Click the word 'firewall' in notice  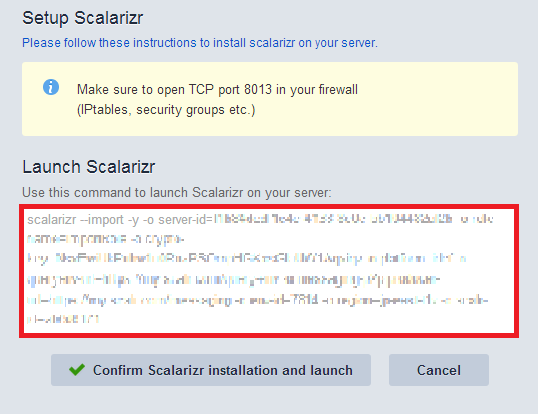click(x=338, y=90)
